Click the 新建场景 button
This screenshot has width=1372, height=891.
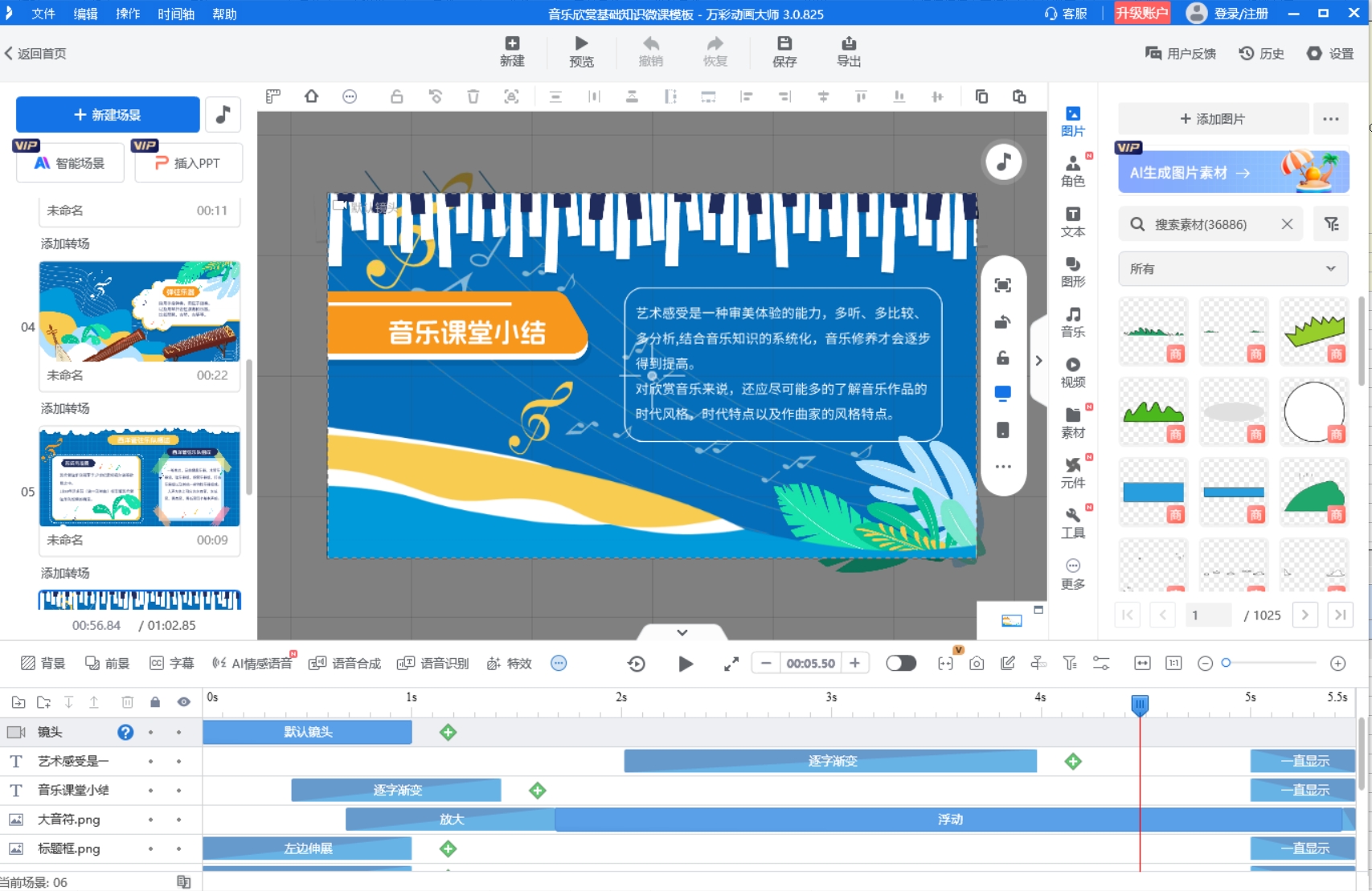(108, 115)
